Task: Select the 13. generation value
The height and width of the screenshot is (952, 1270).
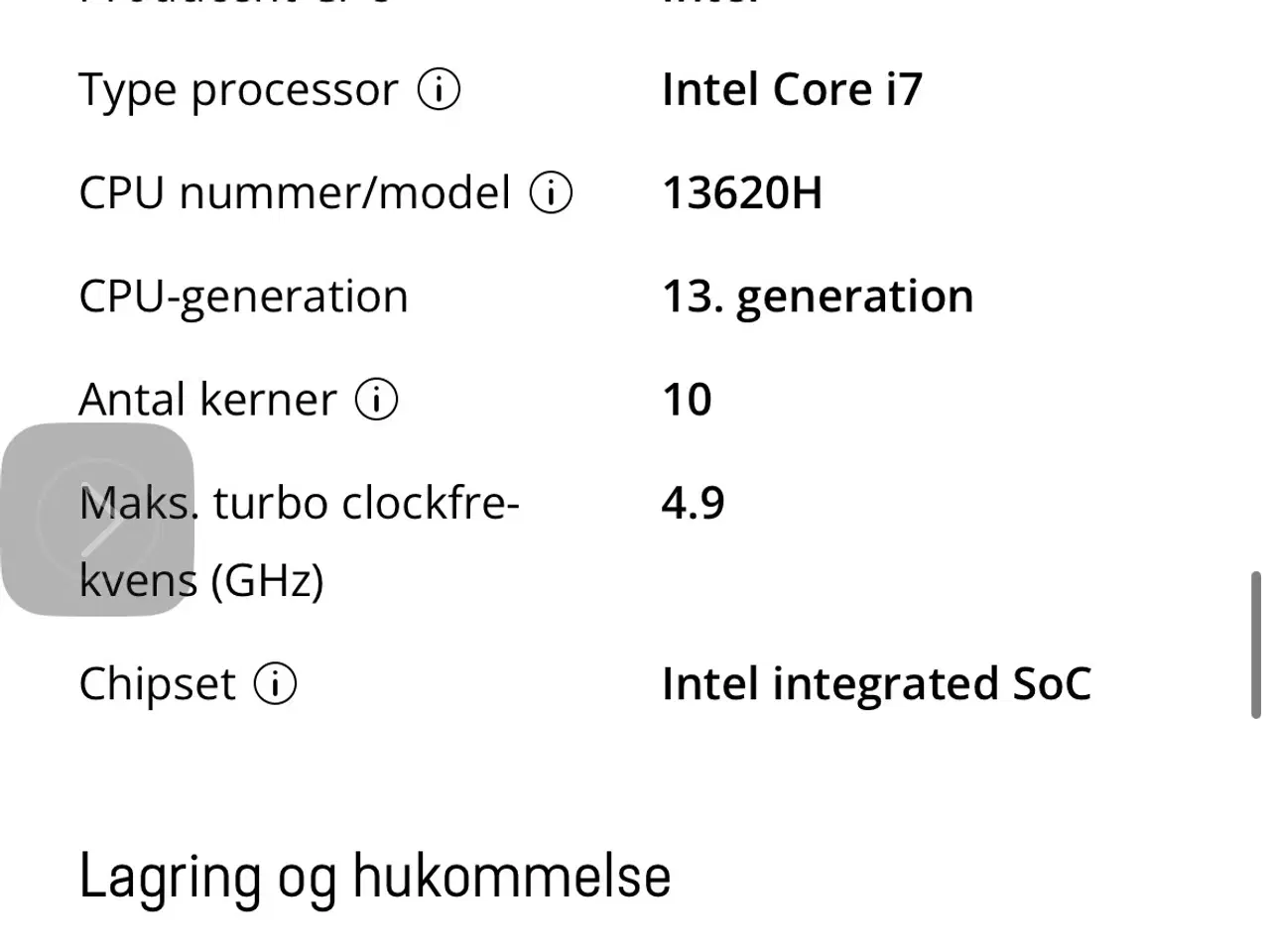Action: tap(818, 297)
